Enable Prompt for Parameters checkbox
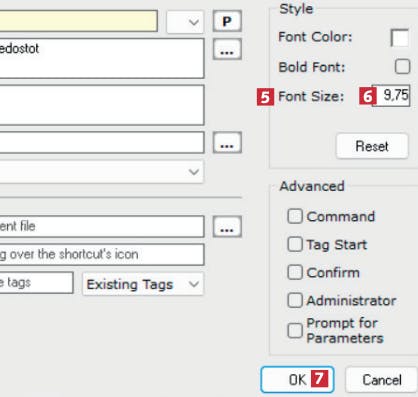 pos(295,331)
